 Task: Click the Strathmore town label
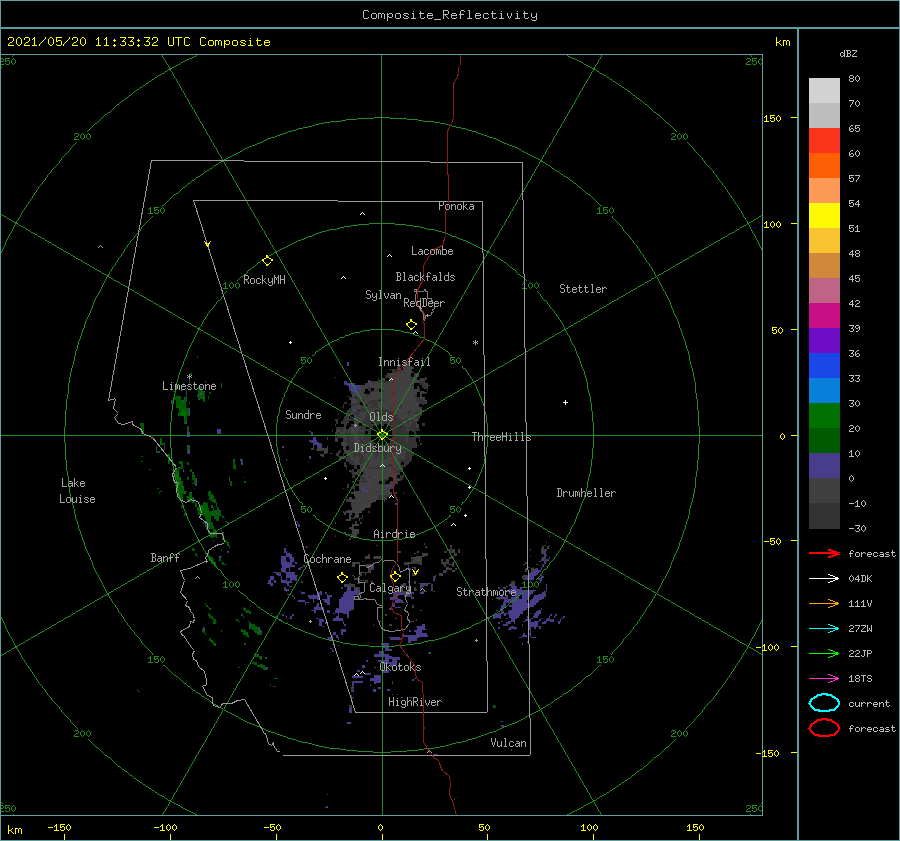(x=486, y=592)
